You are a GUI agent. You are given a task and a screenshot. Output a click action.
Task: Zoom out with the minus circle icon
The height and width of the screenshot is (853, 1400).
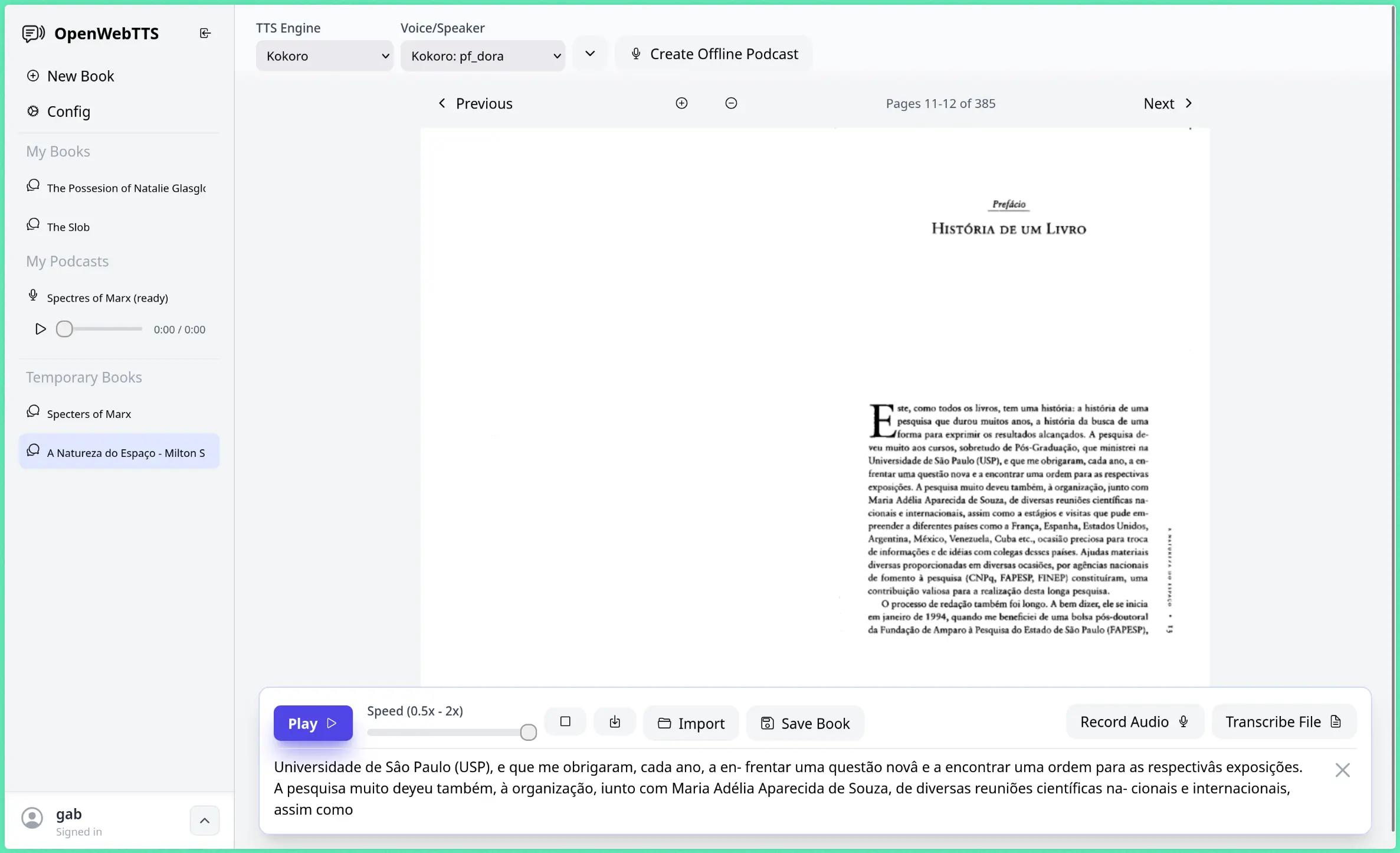pos(731,103)
